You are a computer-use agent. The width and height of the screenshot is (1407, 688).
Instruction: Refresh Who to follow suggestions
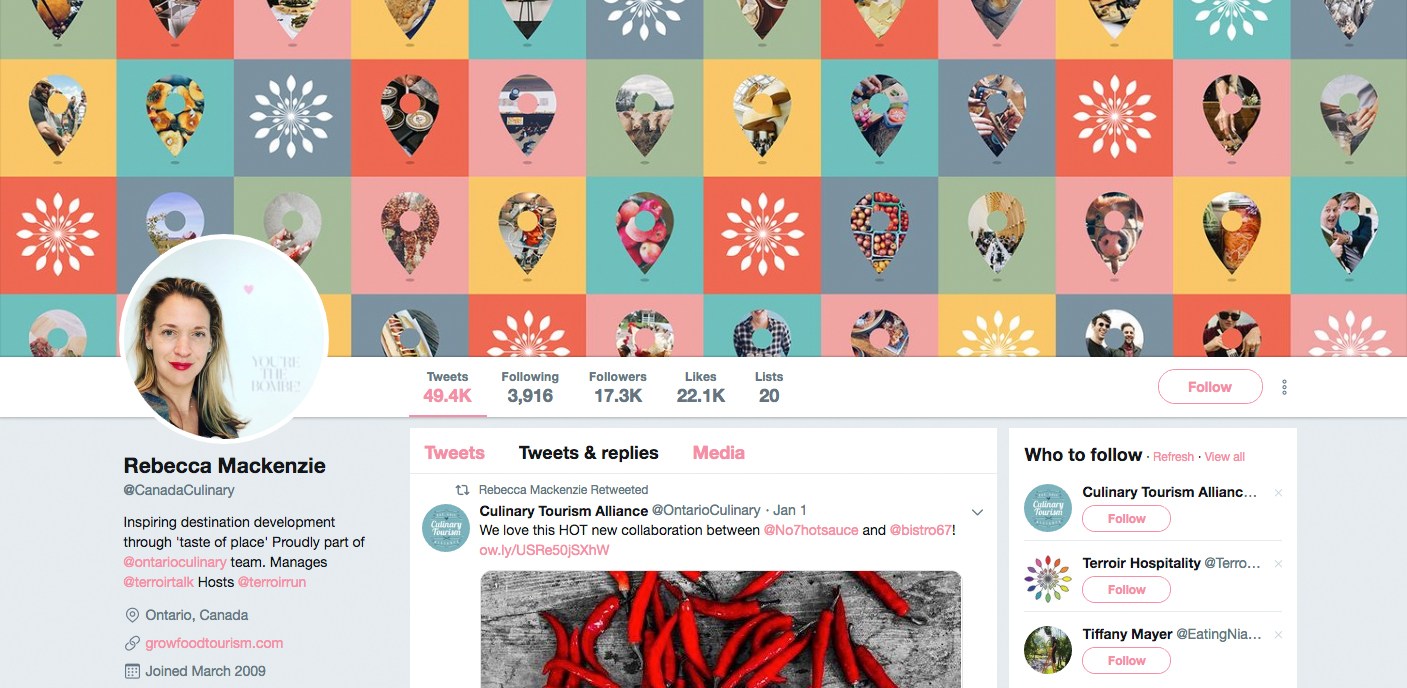pos(1173,457)
